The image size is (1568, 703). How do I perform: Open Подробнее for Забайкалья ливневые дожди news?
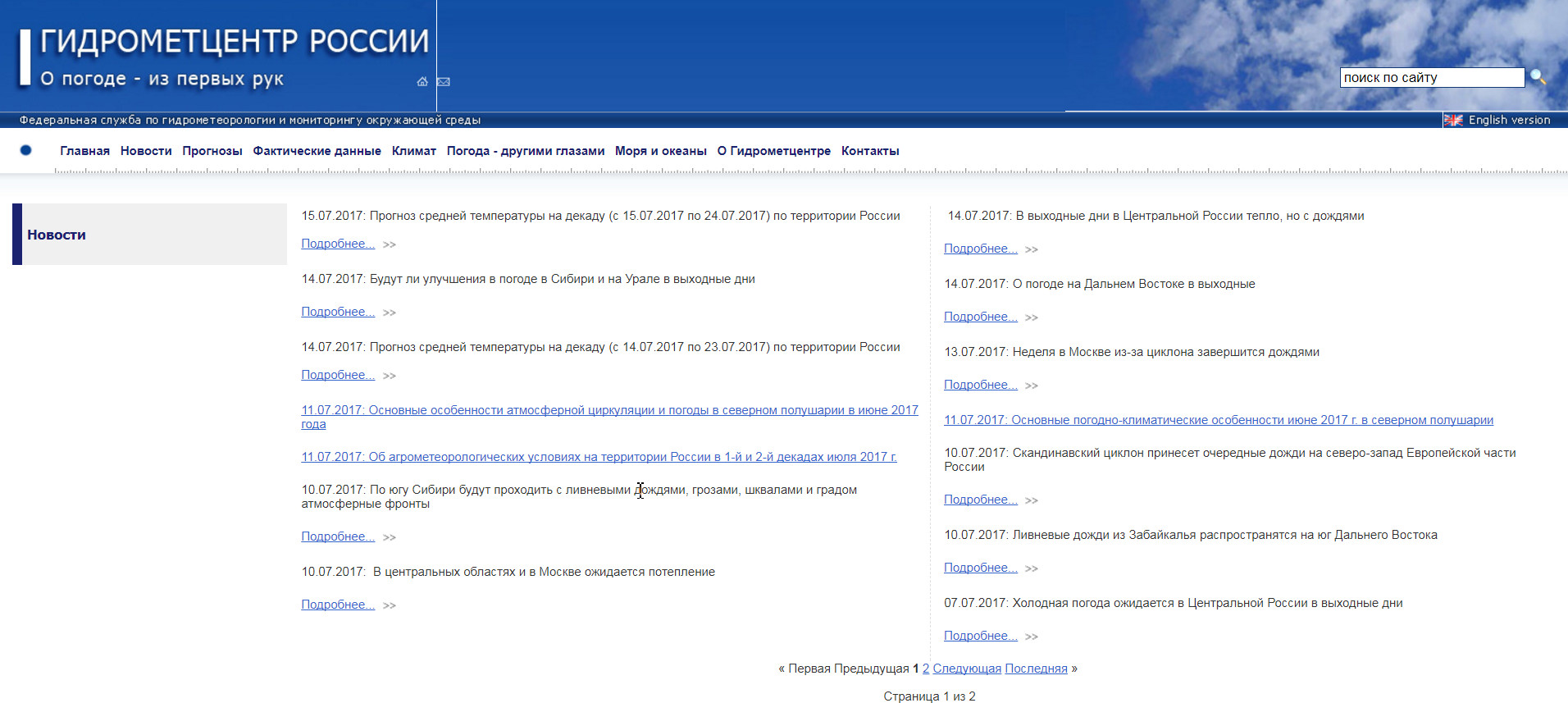(x=981, y=568)
